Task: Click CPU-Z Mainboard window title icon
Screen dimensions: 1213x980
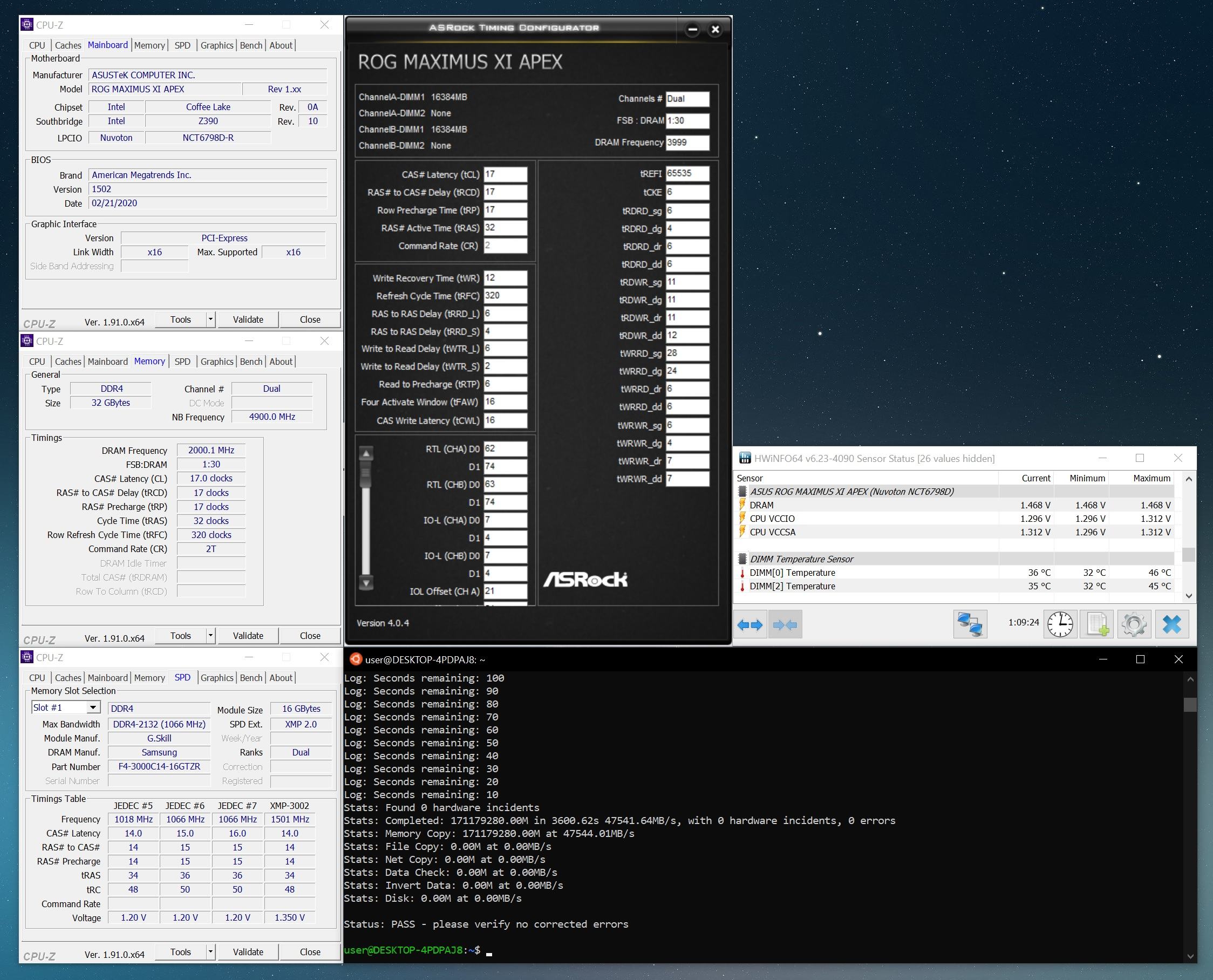Action: 27,24
